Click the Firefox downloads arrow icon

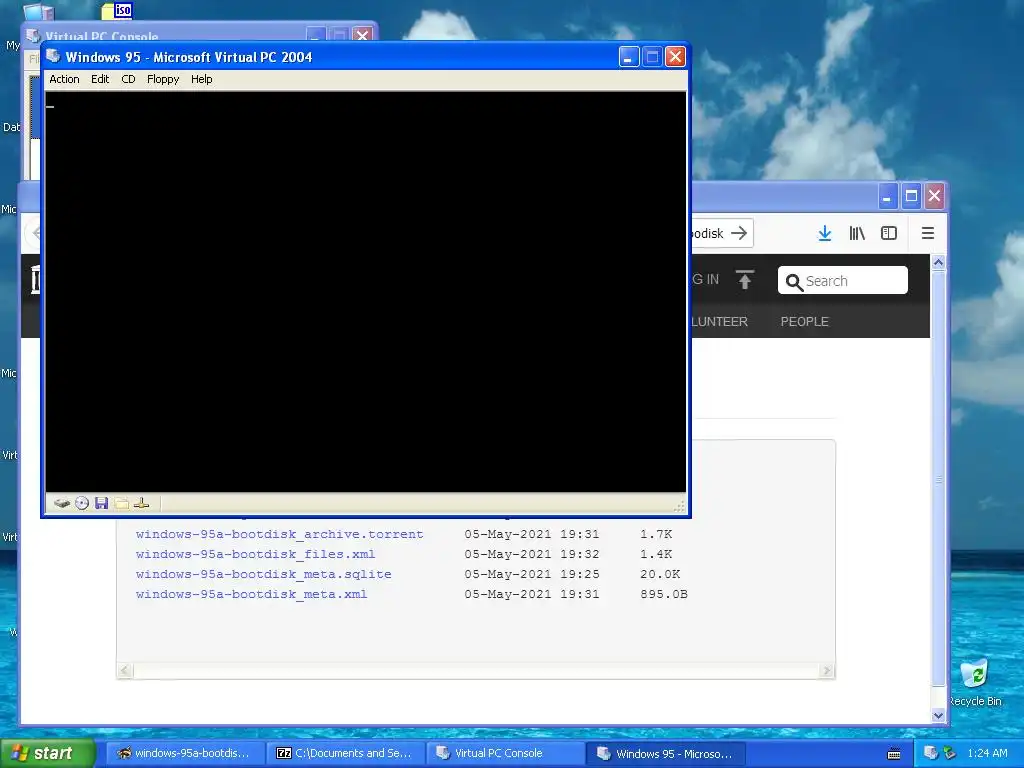825,233
